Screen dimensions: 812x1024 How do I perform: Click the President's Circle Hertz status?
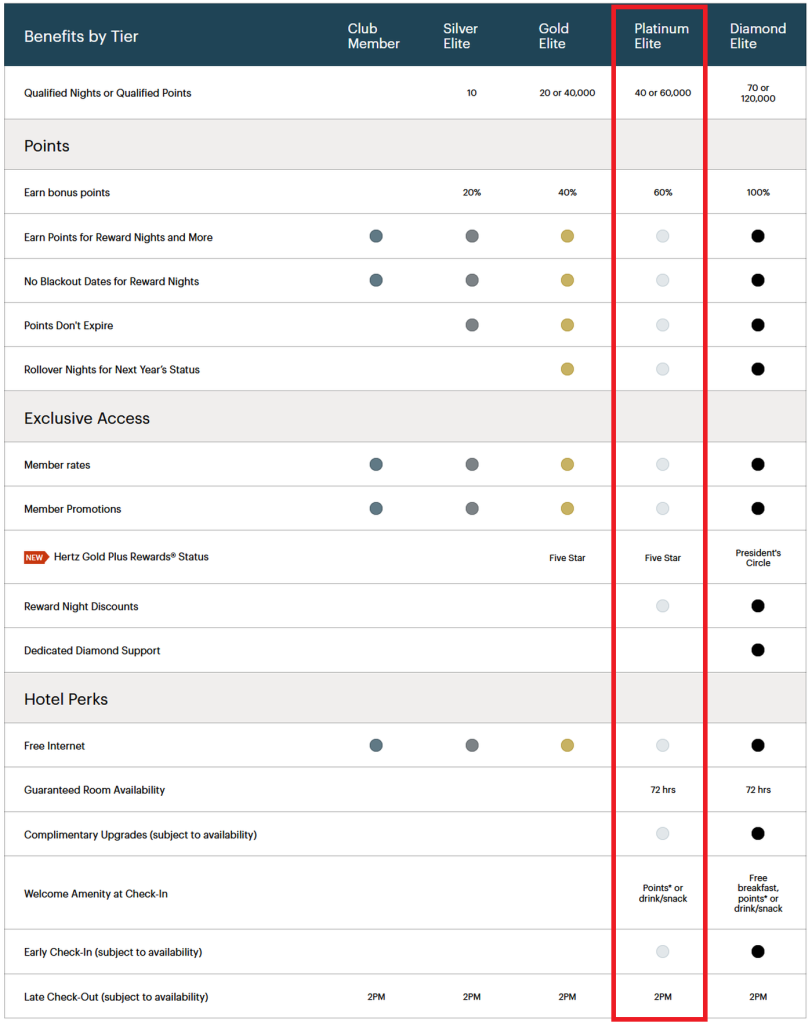click(758, 558)
